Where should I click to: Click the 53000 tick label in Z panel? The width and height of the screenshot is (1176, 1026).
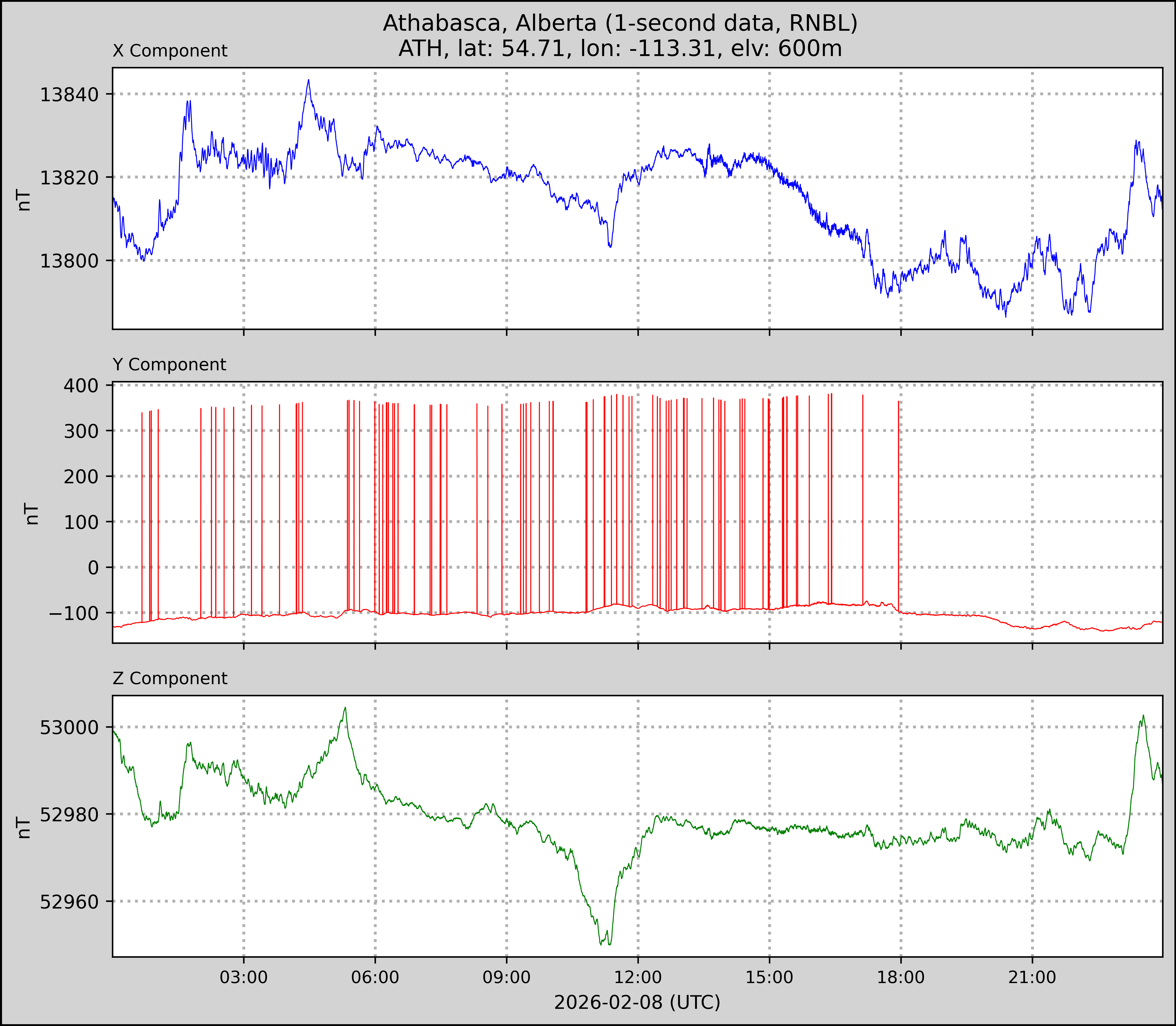(x=69, y=728)
